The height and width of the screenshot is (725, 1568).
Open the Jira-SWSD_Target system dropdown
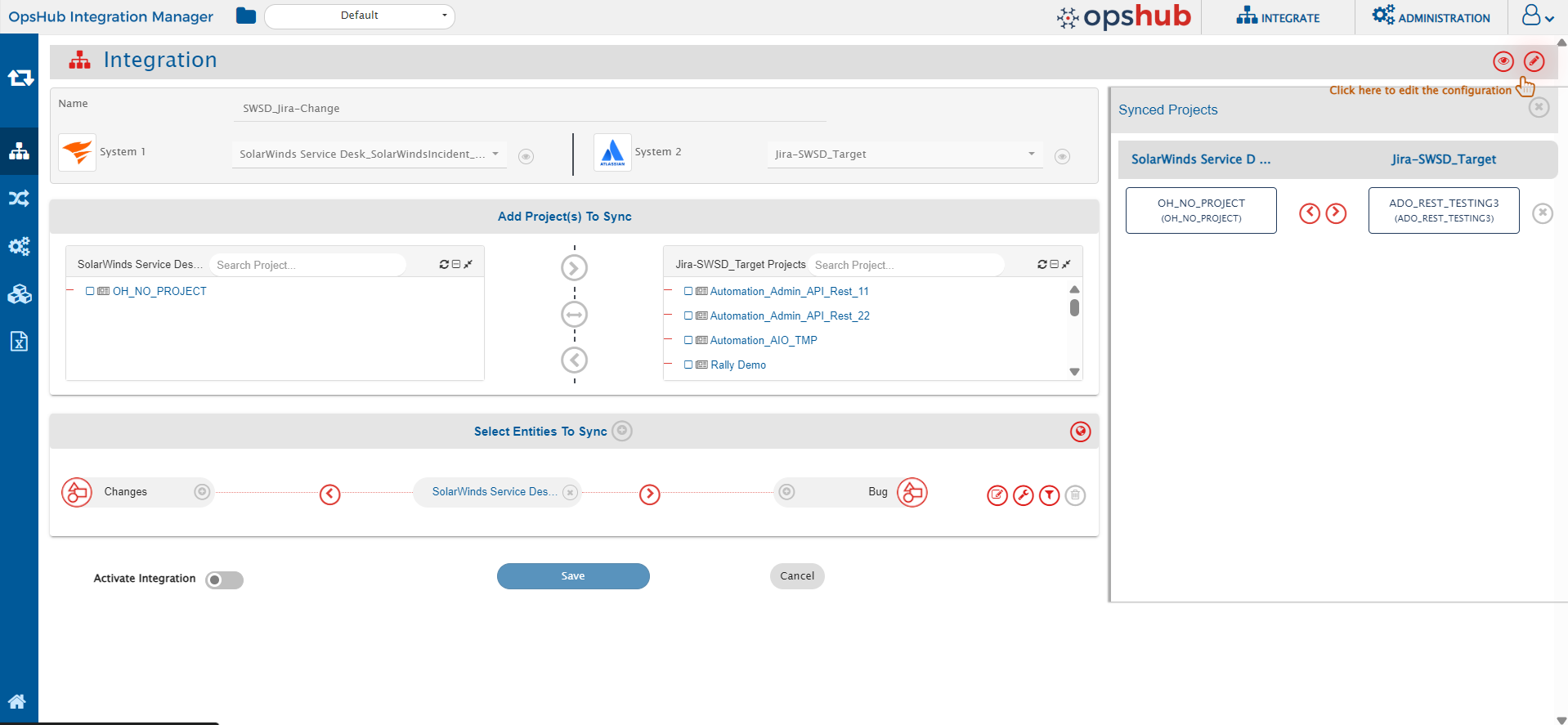[x=904, y=154]
